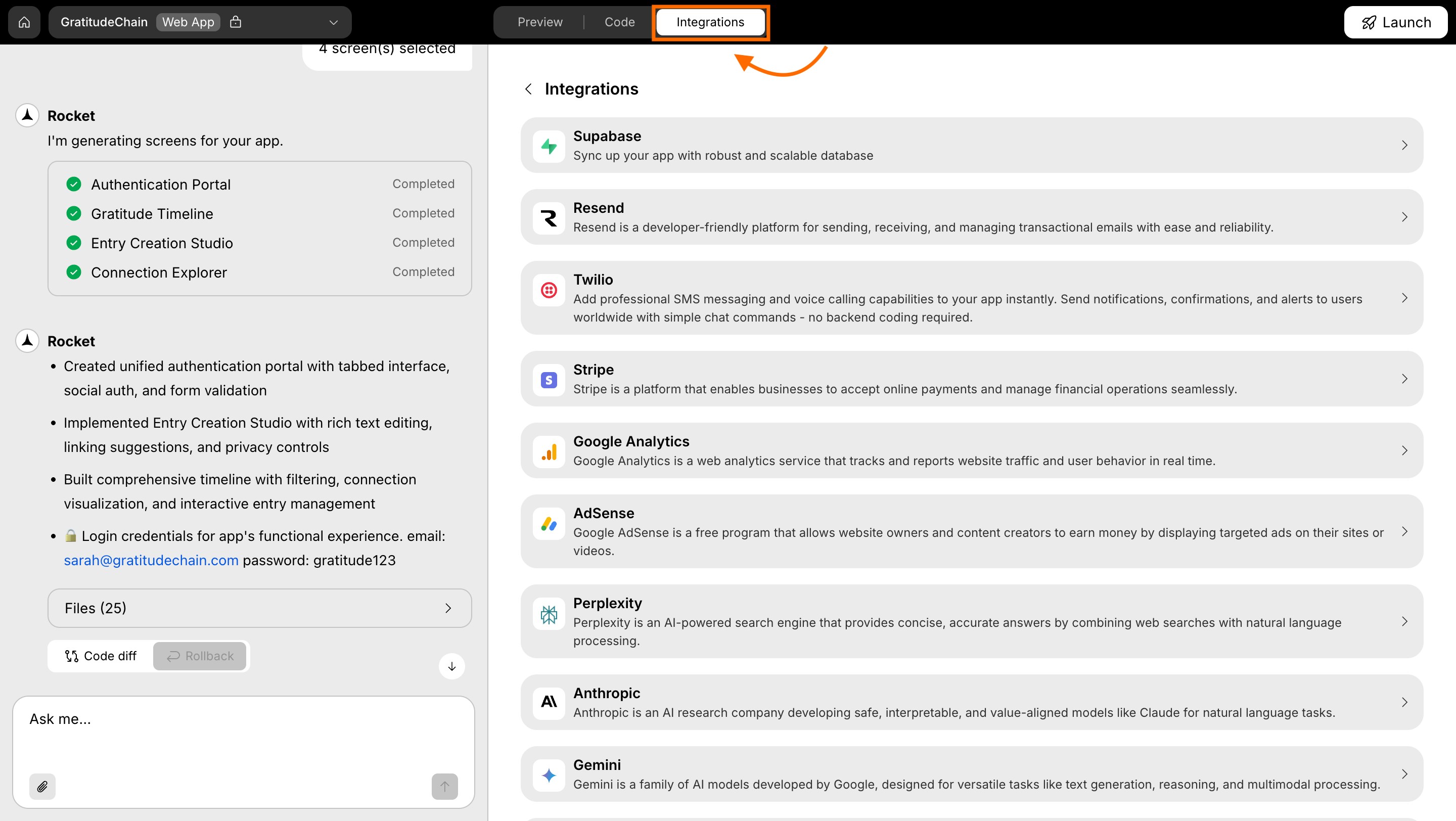Click the attachment paperclip icon
Viewport: 1456px width, 821px height.
[42, 786]
